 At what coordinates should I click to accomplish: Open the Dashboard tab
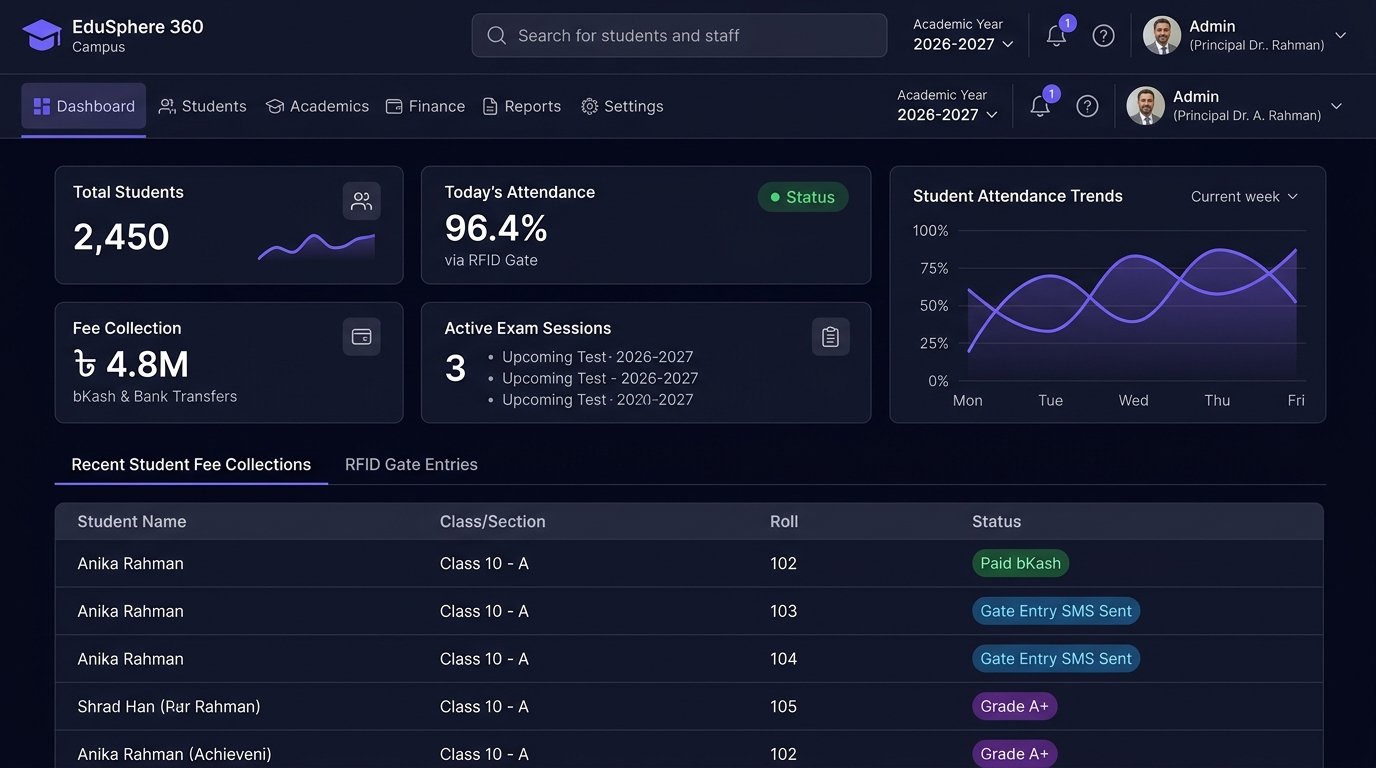click(84, 106)
